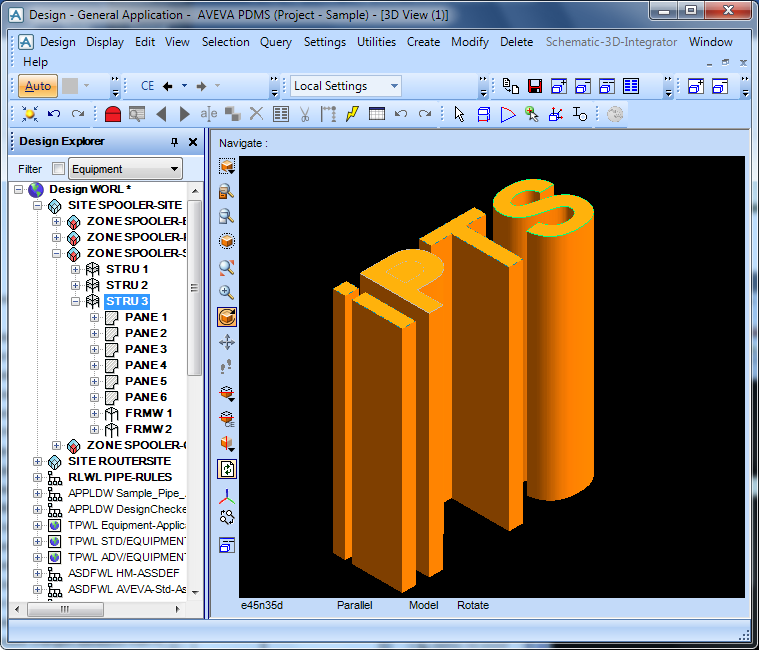This screenshot has width=759, height=650.
Task: Collapse the STRU 3 tree node
Action: click(x=75, y=301)
